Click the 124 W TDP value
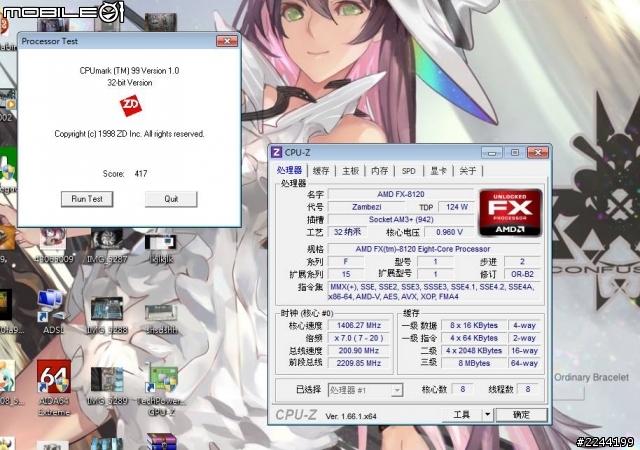This screenshot has height=450, width=640. 456,207
